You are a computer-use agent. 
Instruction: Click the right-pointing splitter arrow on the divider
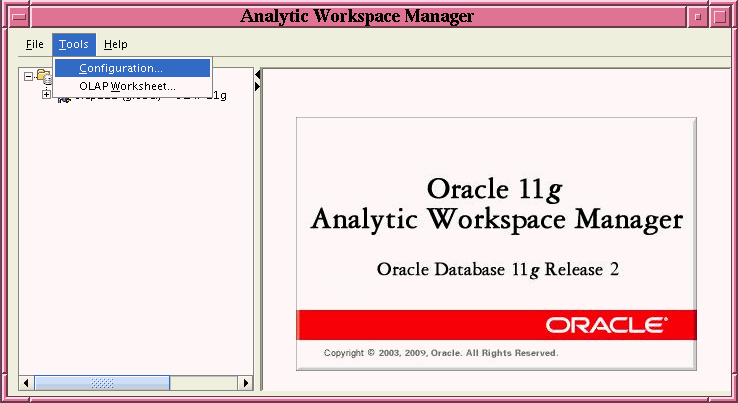[257, 87]
